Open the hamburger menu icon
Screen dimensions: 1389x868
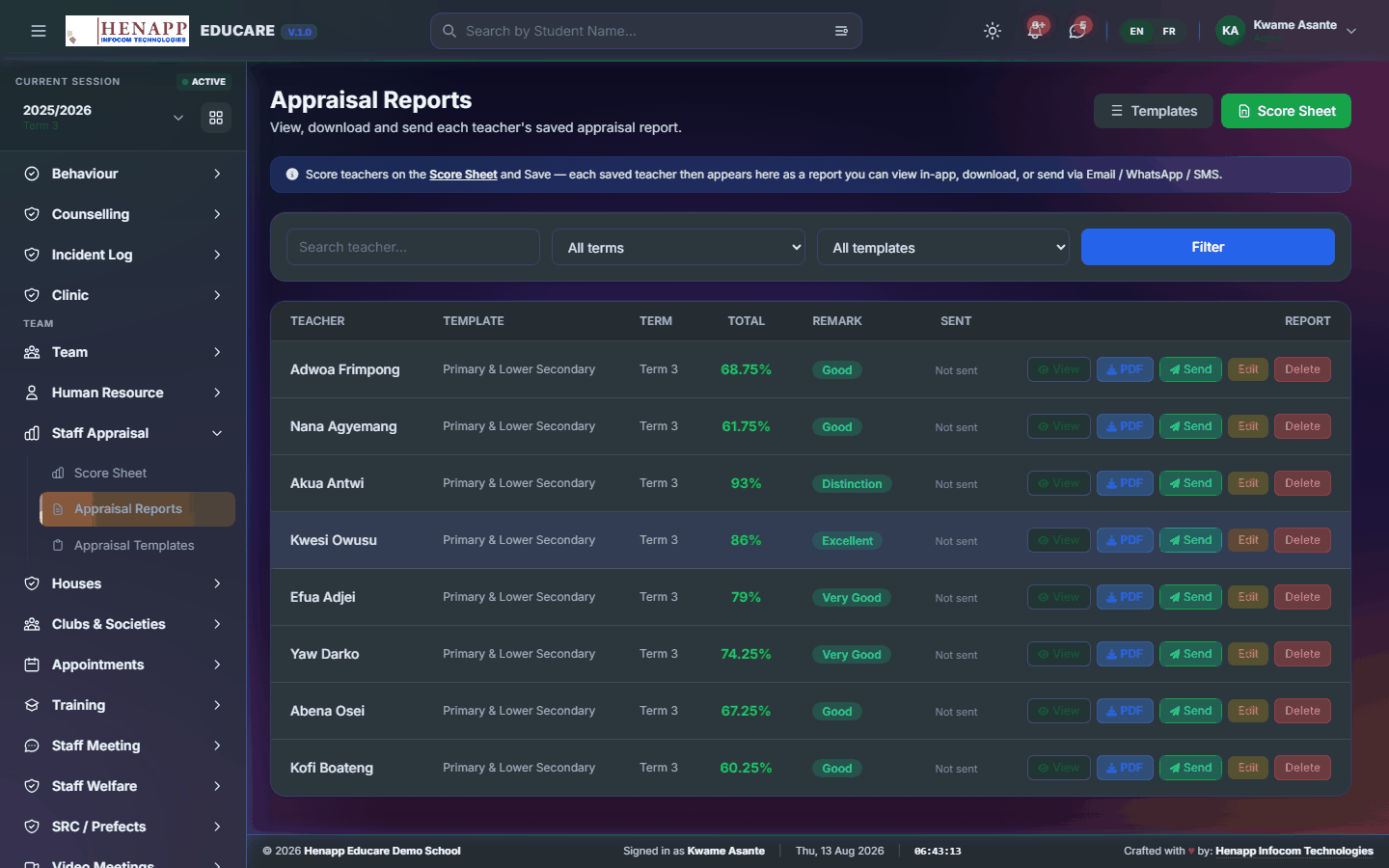[39, 31]
